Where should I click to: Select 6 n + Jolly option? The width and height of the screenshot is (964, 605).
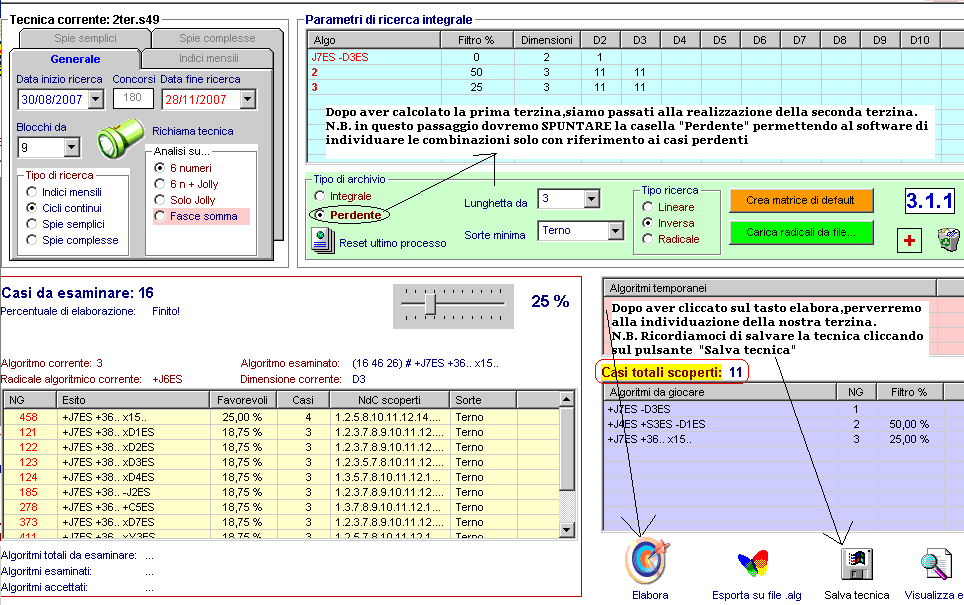point(160,184)
